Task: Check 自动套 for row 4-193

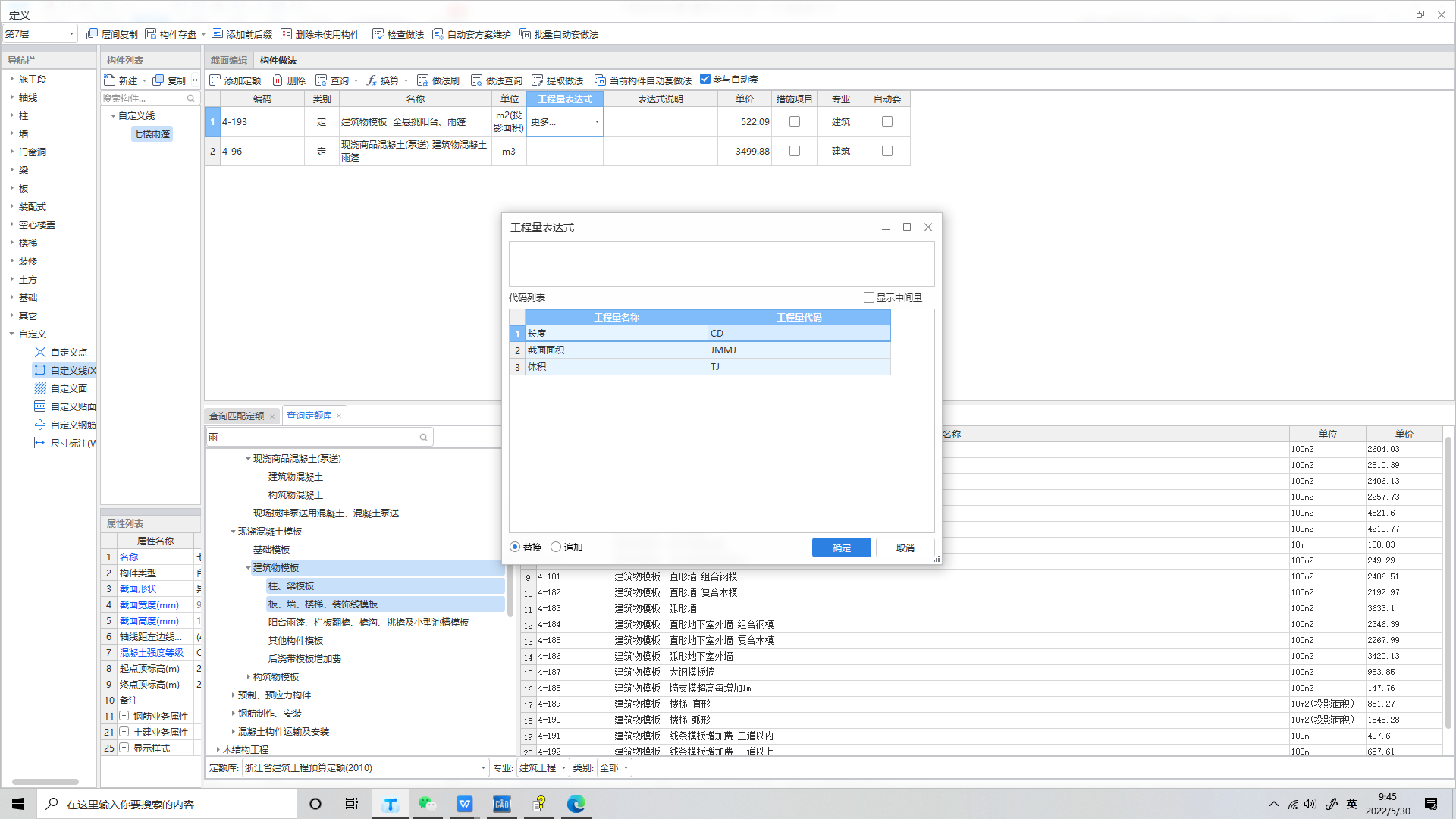Action: [887, 121]
